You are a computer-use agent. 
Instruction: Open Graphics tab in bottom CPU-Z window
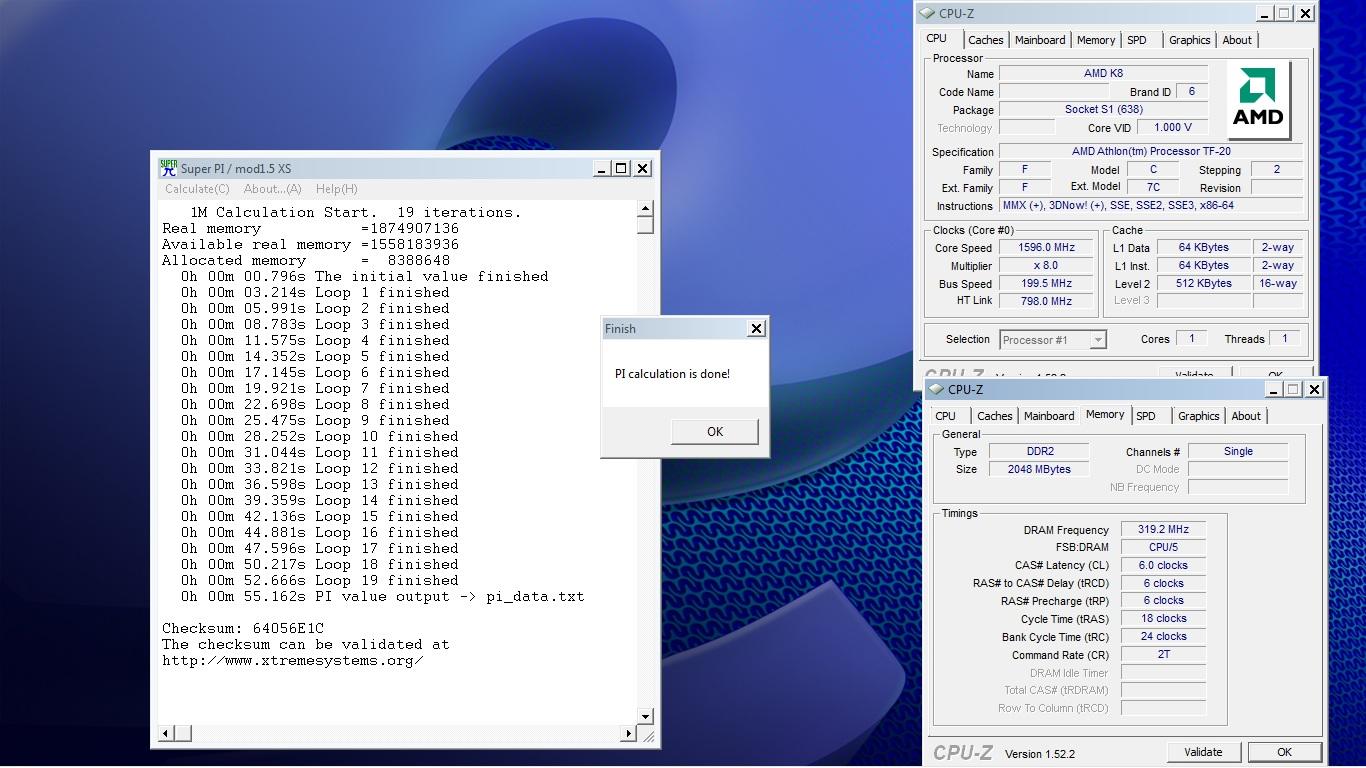point(1199,416)
